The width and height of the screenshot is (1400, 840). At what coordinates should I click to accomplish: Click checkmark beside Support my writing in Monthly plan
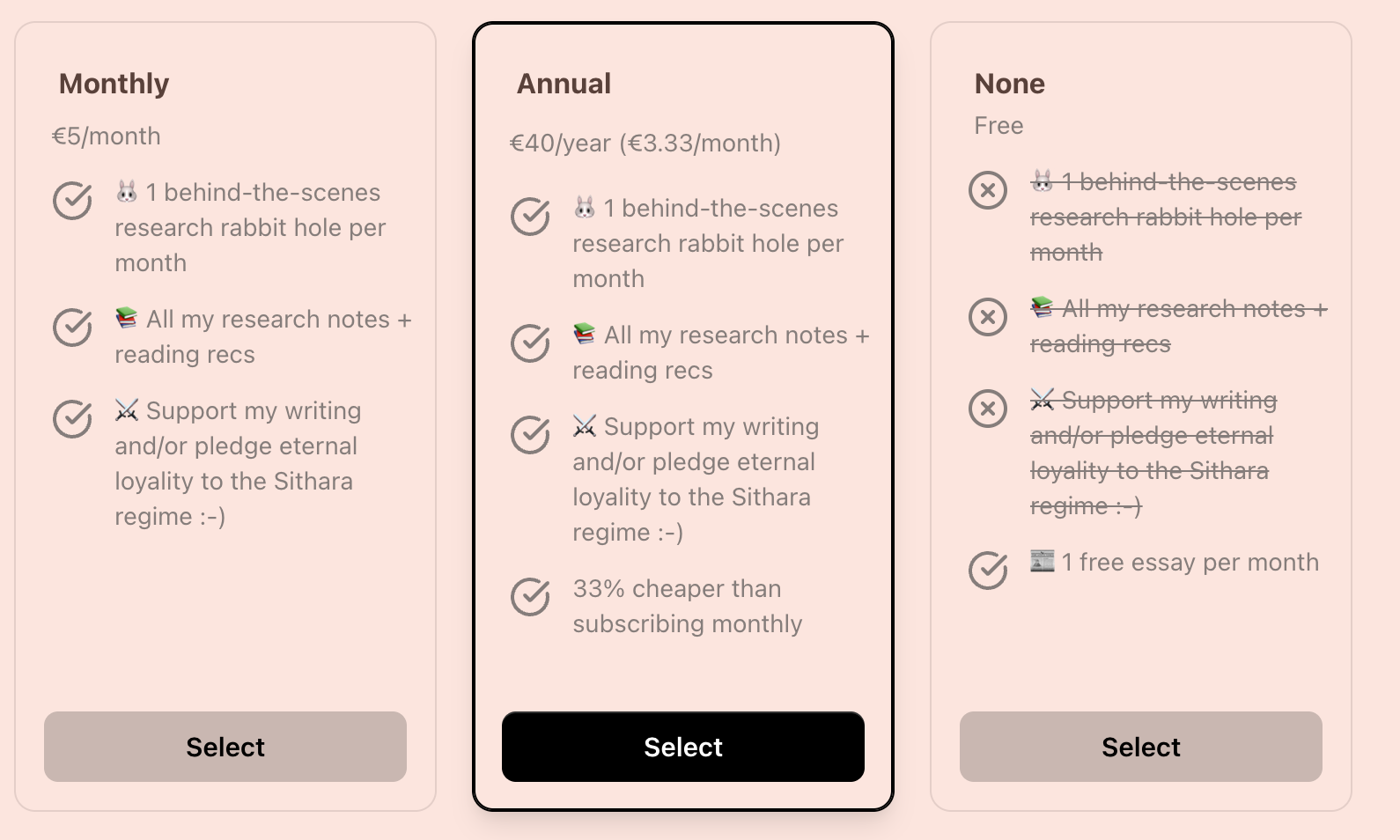(x=72, y=418)
